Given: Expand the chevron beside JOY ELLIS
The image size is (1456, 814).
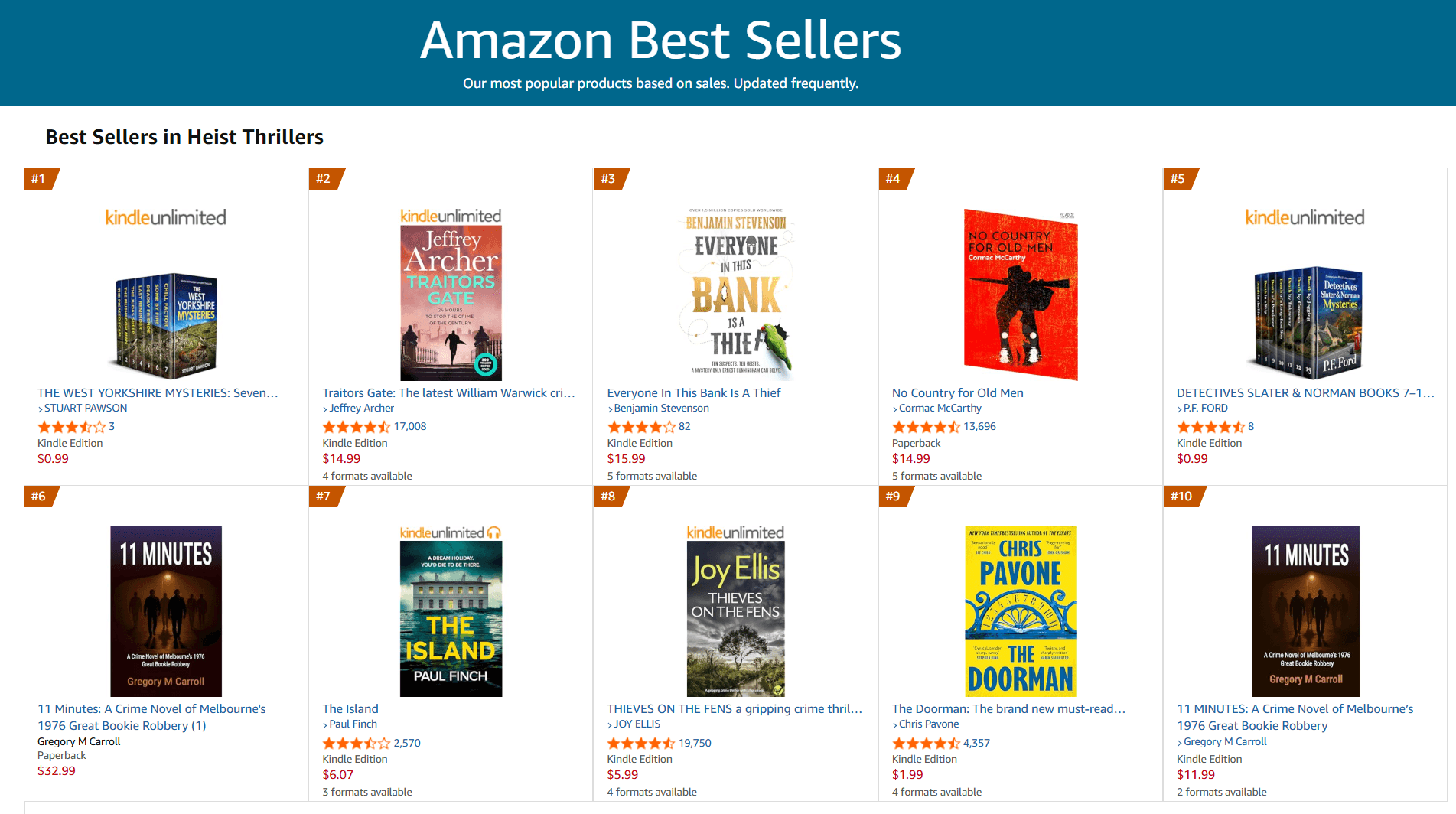Looking at the screenshot, I should (x=609, y=724).
